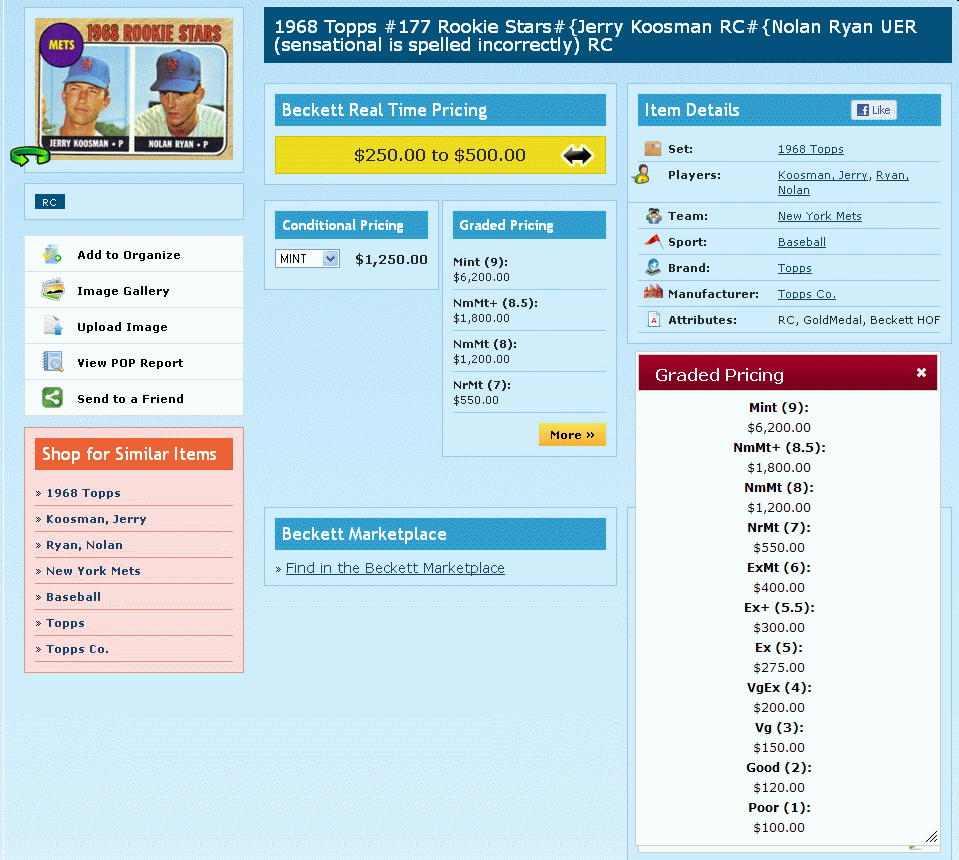Shop similar items for Baseball

73,597
